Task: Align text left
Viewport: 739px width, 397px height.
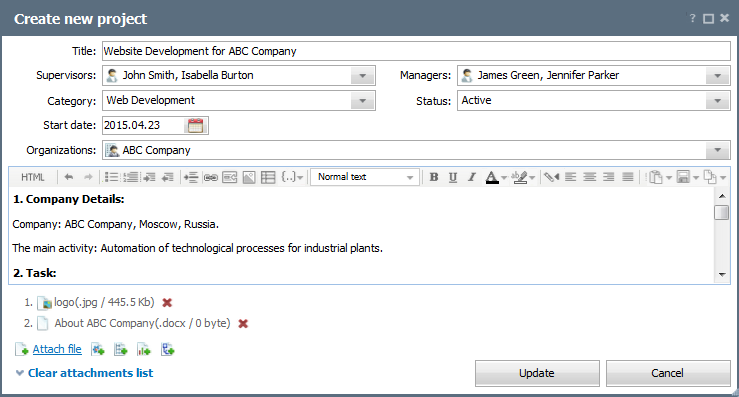Action: point(570,177)
